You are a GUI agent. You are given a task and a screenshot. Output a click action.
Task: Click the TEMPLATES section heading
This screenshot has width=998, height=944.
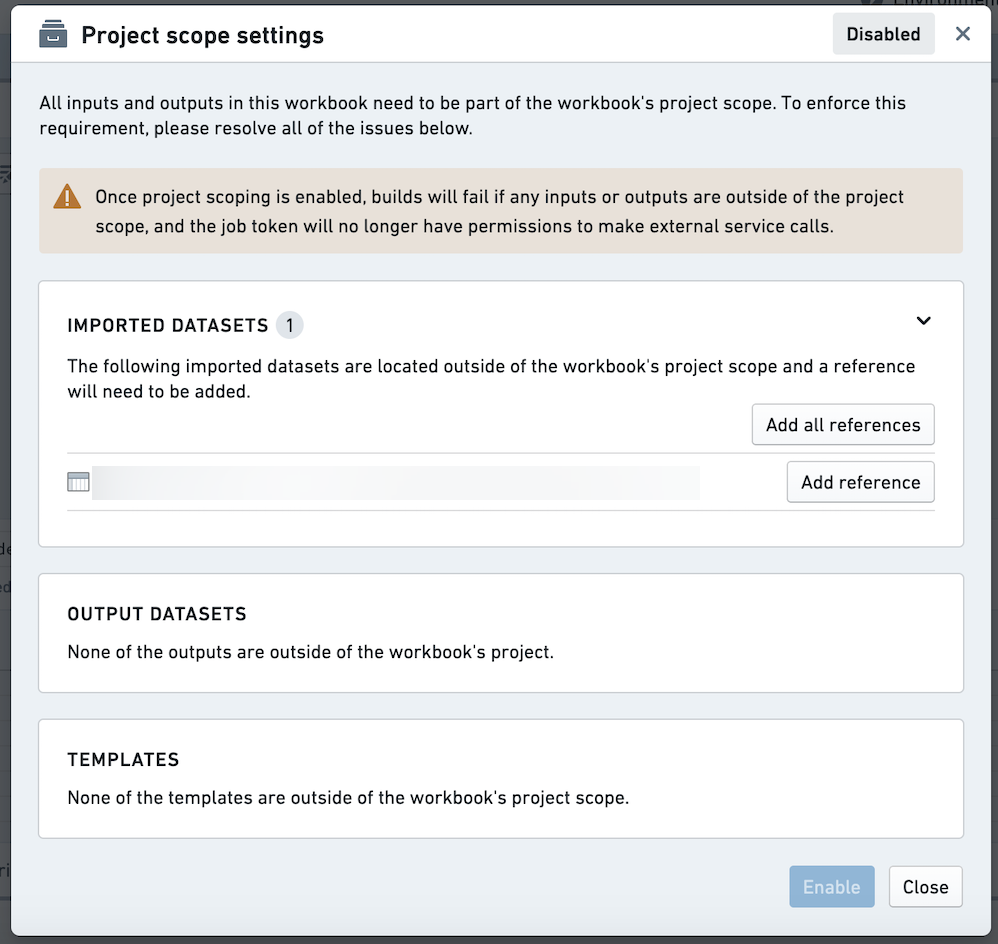click(x=123, y=759)
